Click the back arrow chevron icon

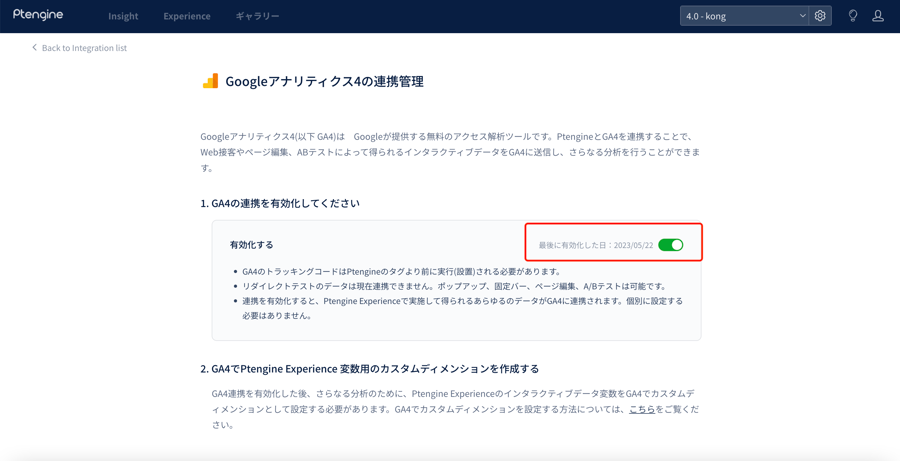34,48
